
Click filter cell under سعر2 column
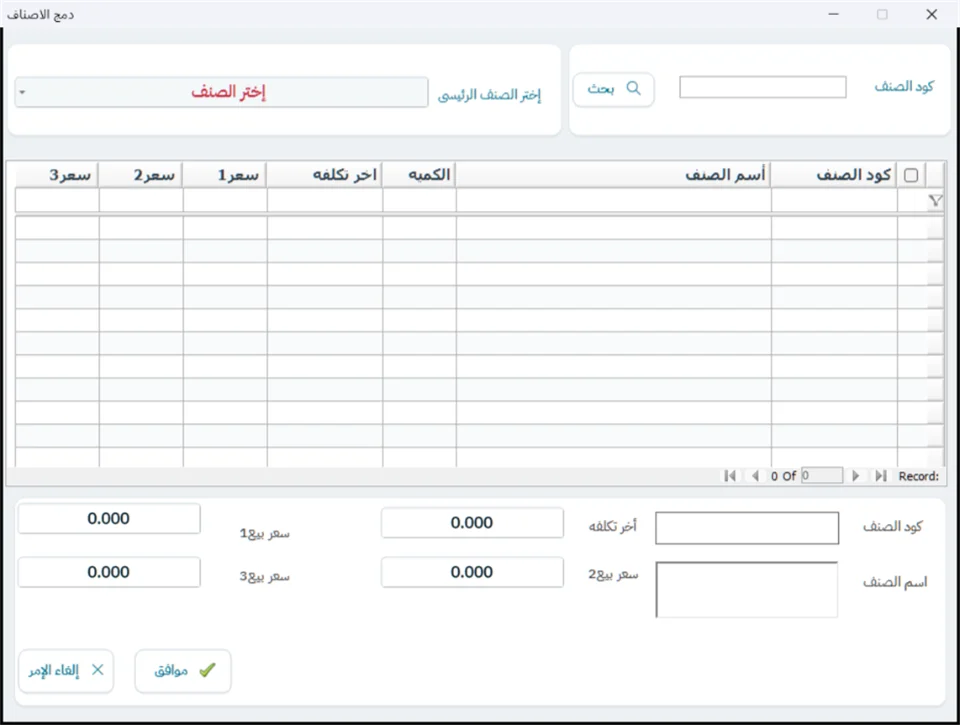click(141, 200)
